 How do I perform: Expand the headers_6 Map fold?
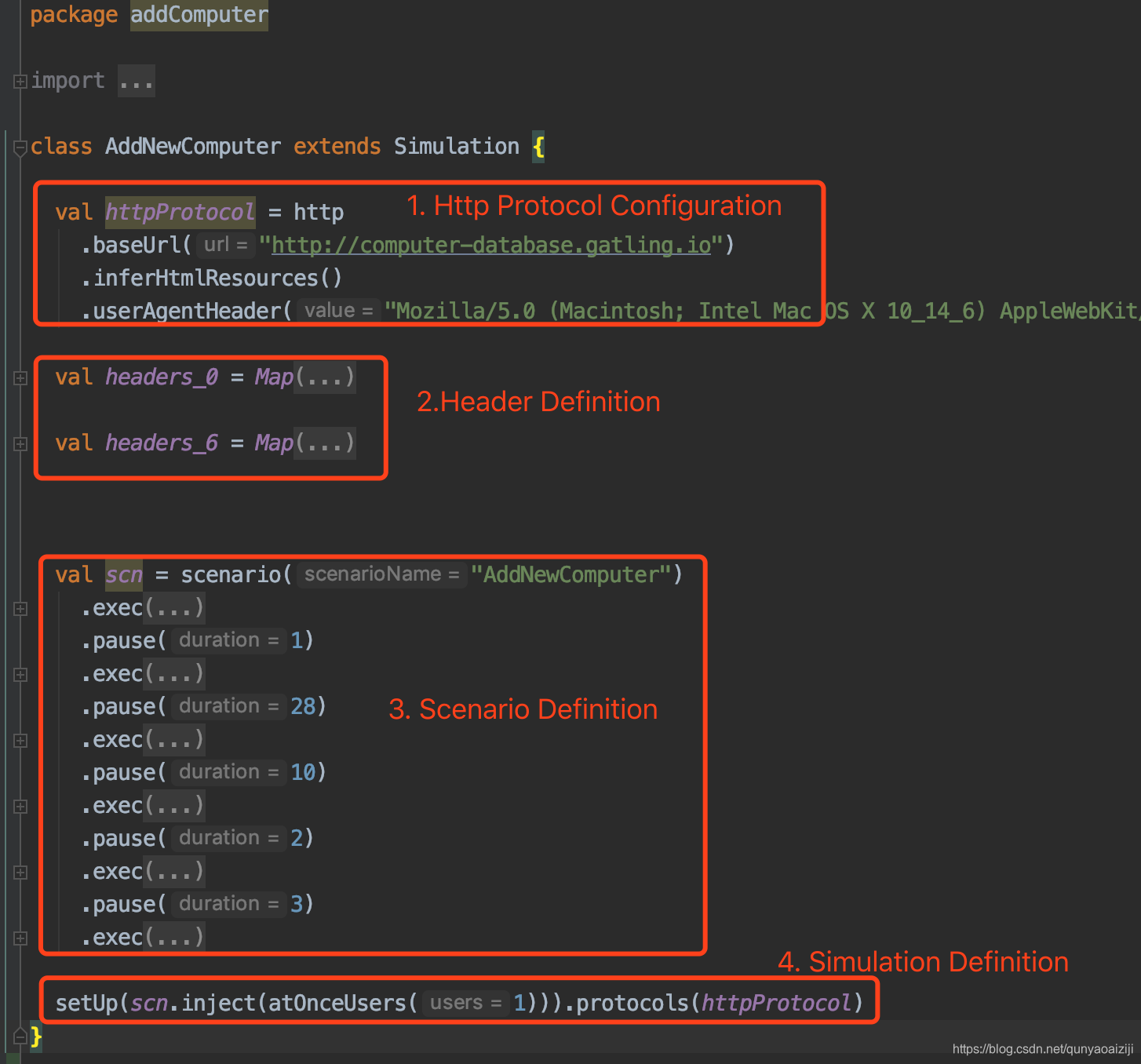point(20,444)
